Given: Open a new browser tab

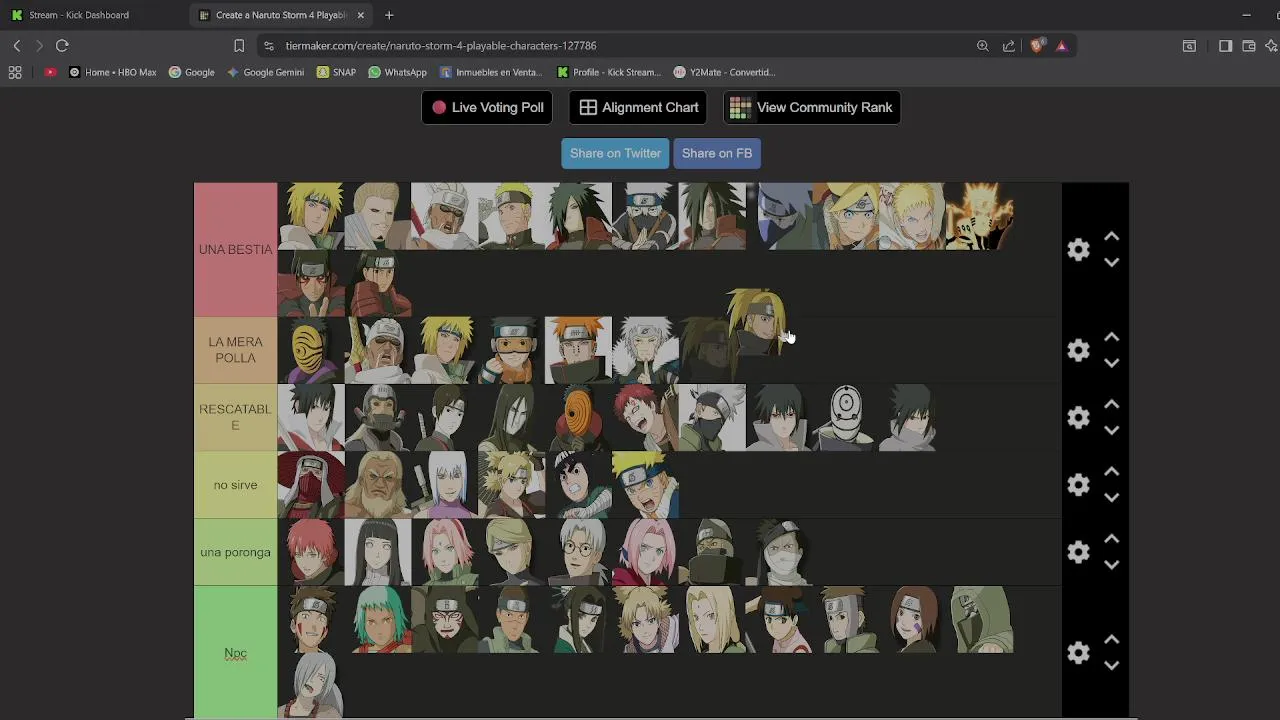Looking at the screenshot, I should click(x=389, y=15).
